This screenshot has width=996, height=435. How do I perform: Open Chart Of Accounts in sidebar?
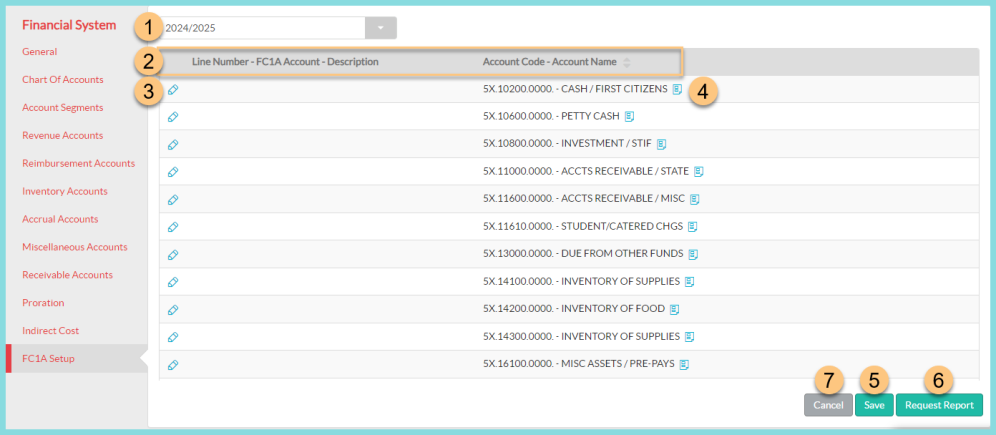[63, 80]
